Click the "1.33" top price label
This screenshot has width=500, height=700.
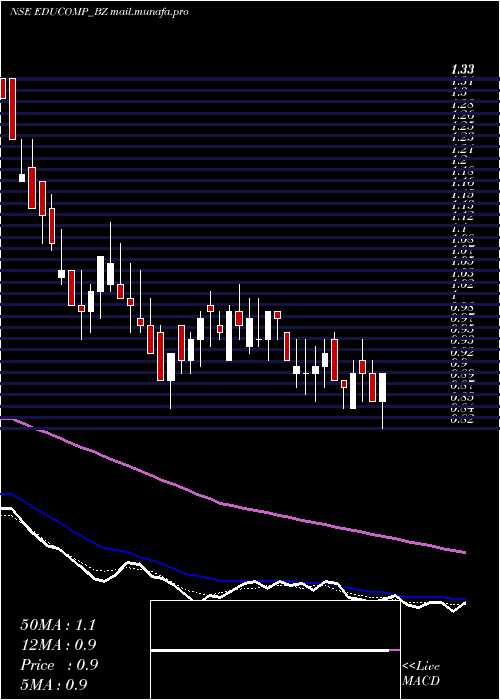(463, 70)
